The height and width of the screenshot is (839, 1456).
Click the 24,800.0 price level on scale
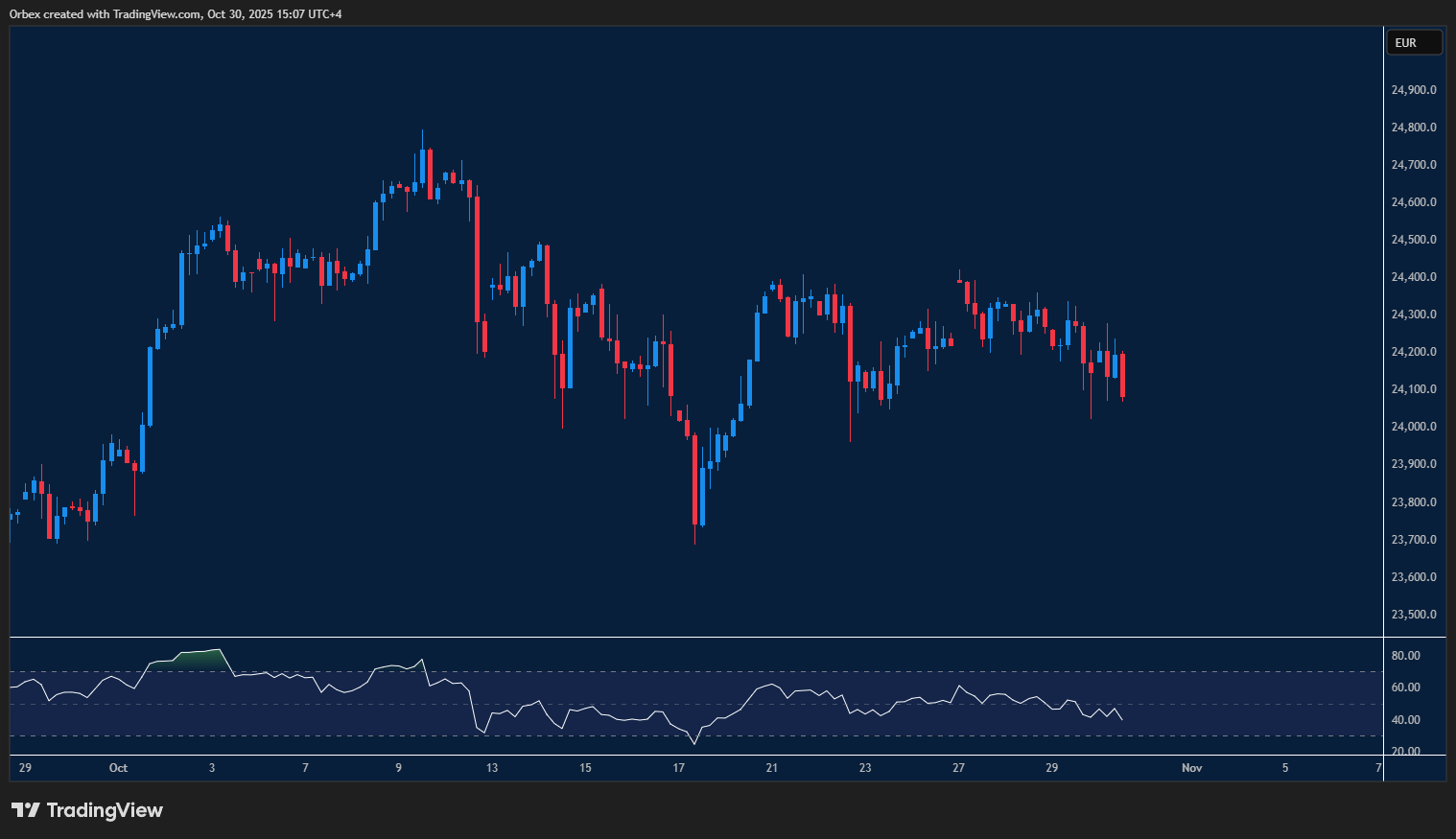[x=1412, y=127]
